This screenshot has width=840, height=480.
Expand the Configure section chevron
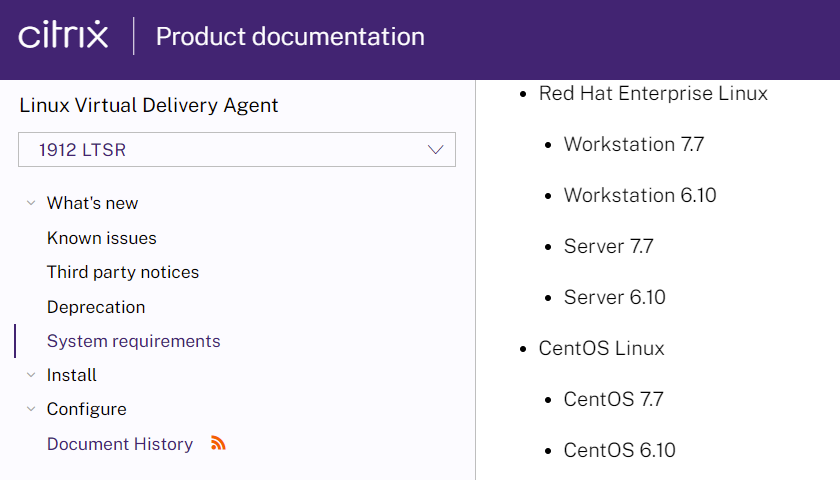[x=31, y=409]
